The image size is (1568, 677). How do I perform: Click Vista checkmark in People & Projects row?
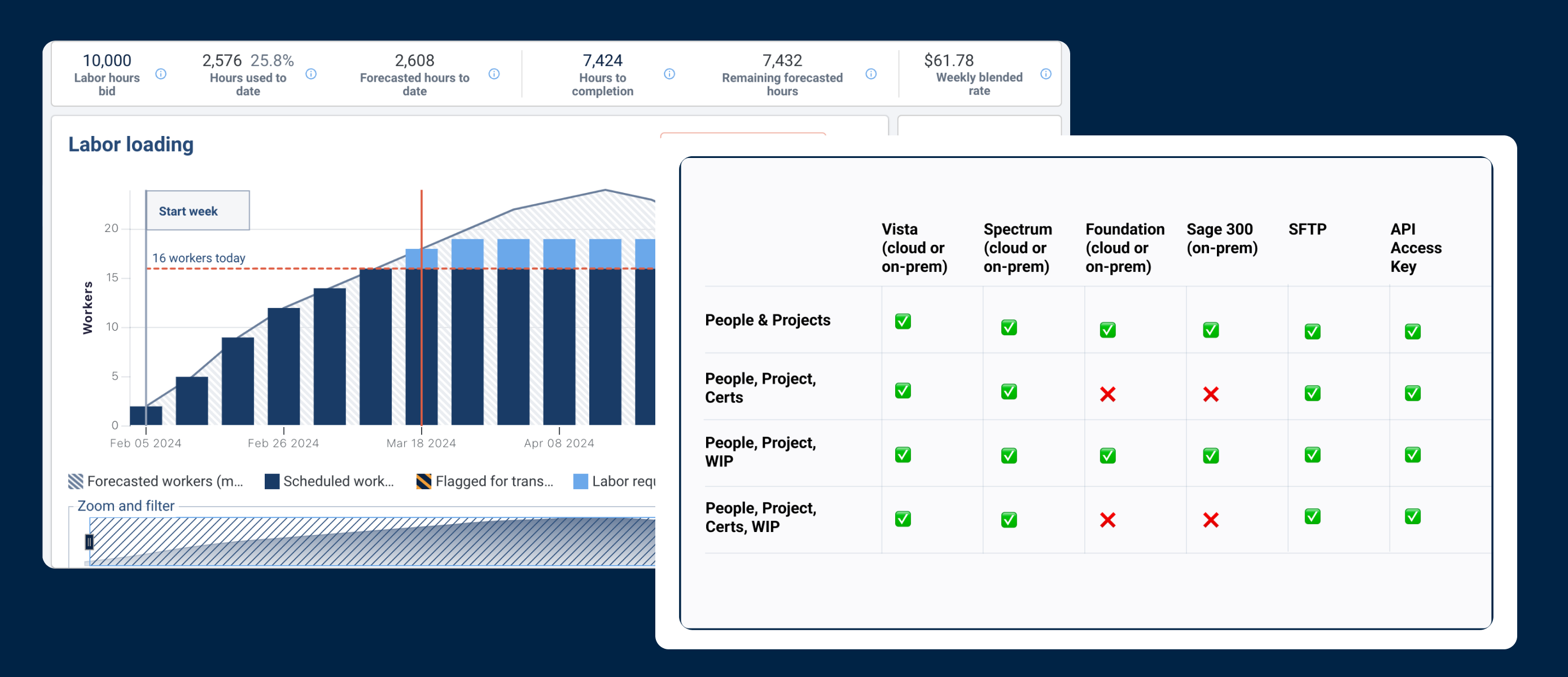click(903, 321)
